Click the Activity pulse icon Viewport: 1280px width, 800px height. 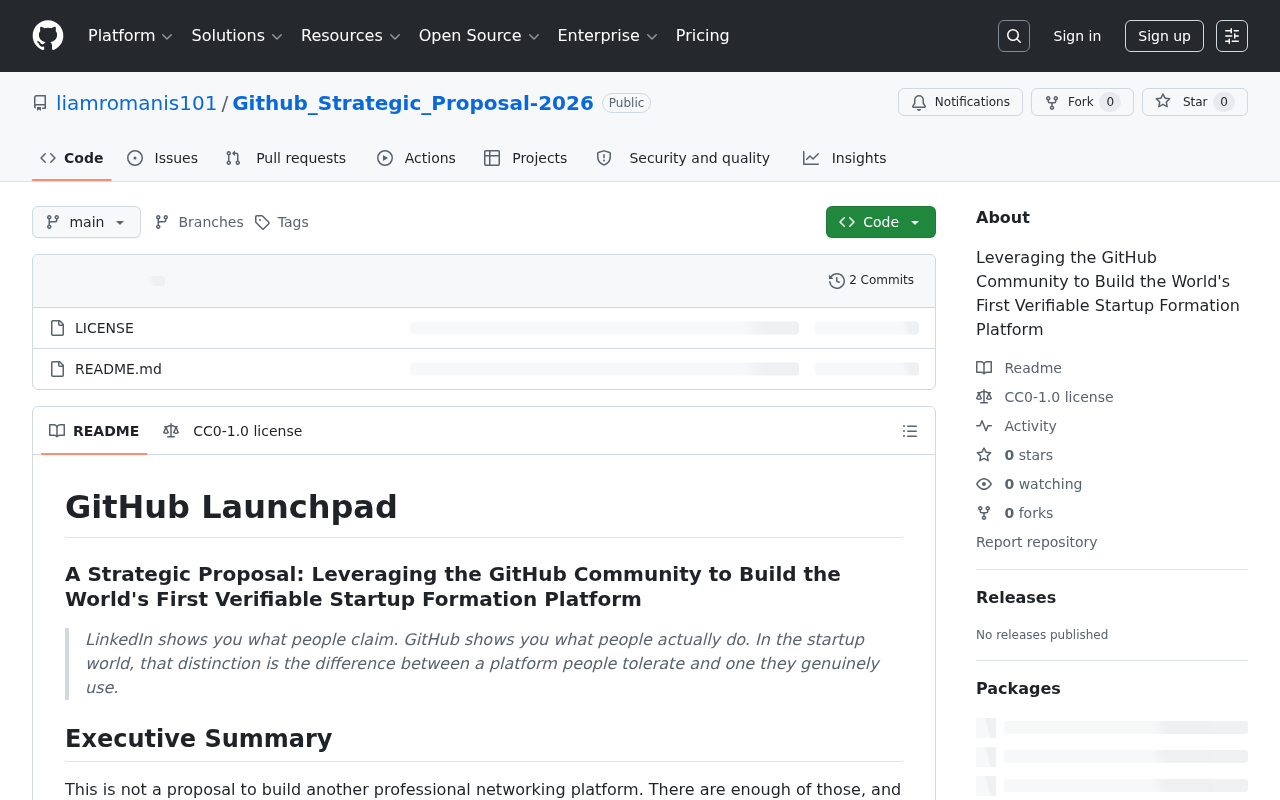point(984,426)
